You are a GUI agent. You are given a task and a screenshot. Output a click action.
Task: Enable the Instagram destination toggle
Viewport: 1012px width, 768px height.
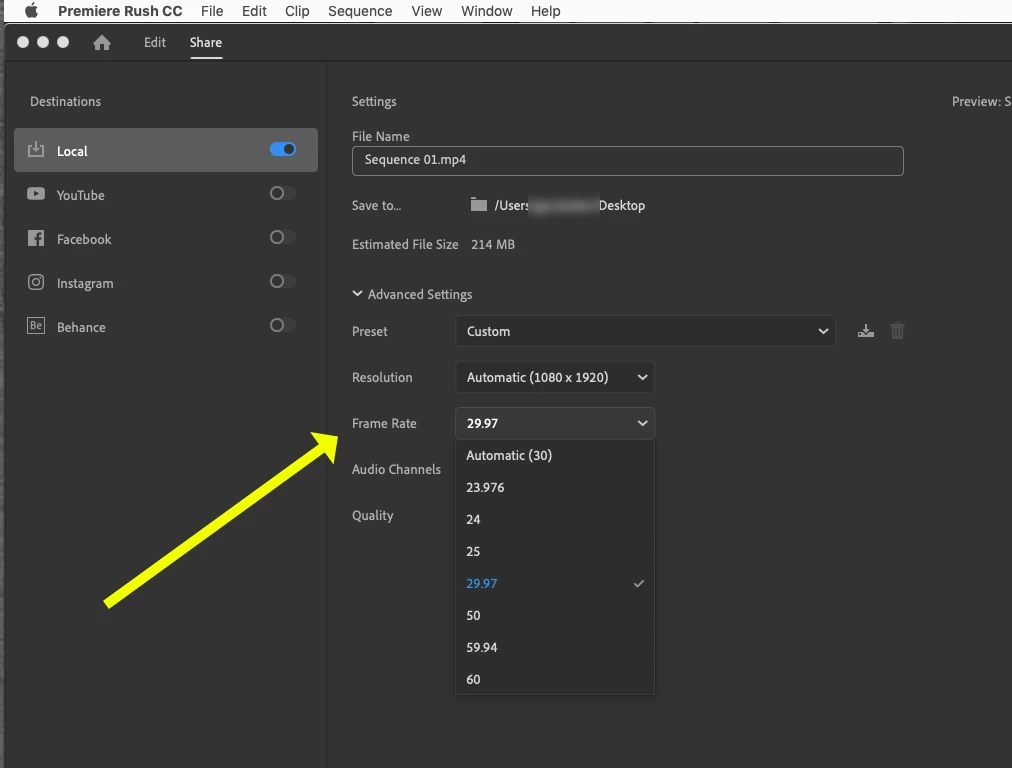[x=283, y=281]
